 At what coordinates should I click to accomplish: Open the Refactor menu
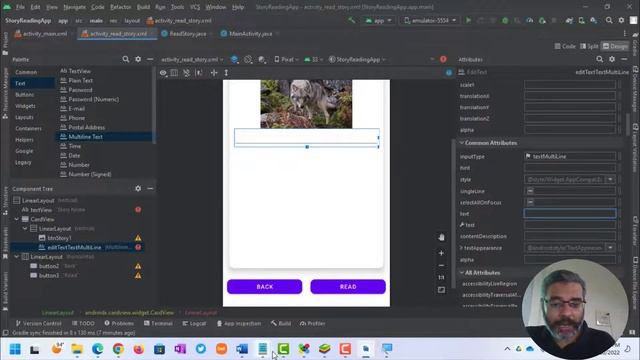coord(121,7)
